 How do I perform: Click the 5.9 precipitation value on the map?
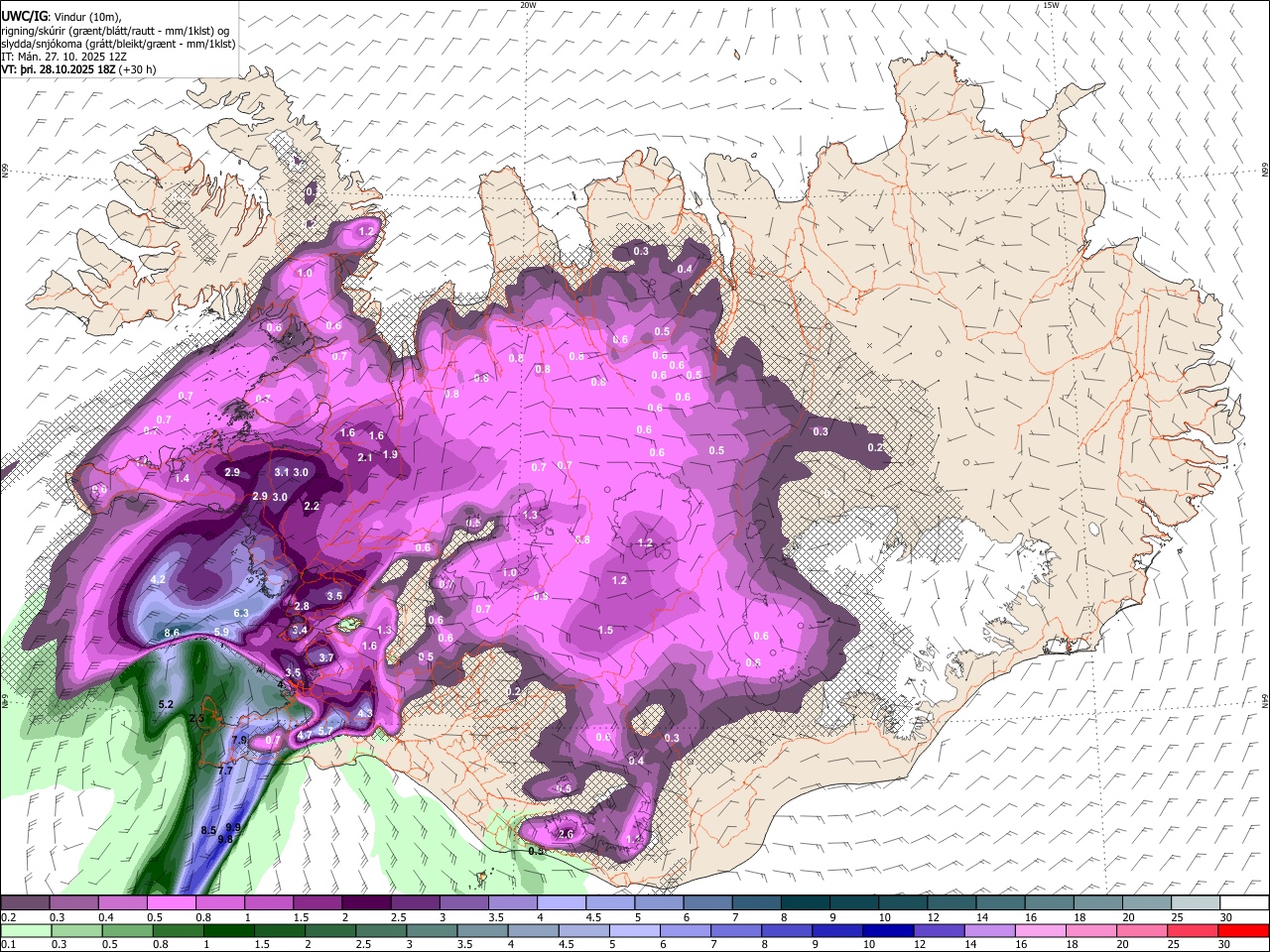click(221, 632)
